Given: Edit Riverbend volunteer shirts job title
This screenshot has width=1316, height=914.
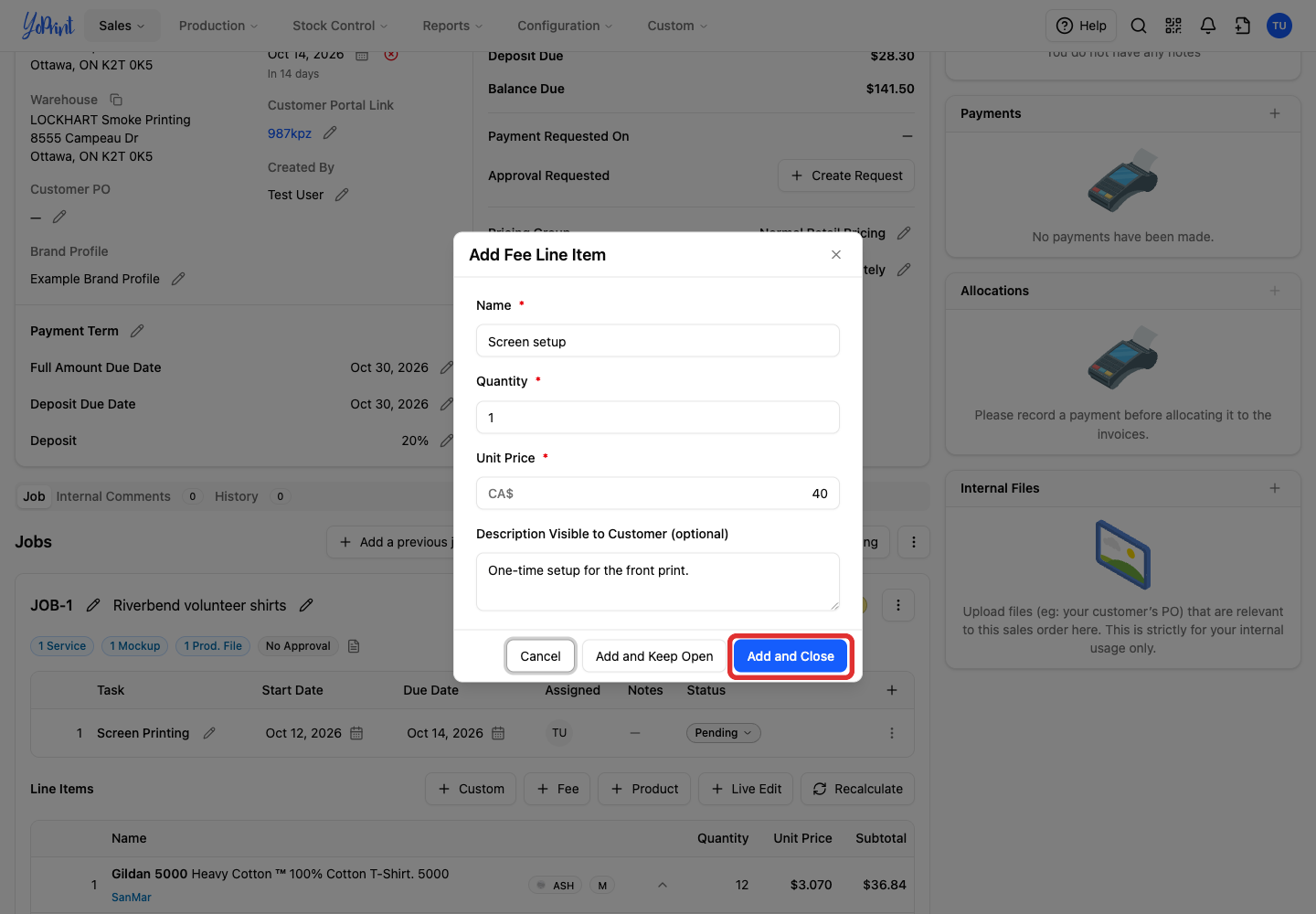Looking at the screenshot, I should pos(306,605).
